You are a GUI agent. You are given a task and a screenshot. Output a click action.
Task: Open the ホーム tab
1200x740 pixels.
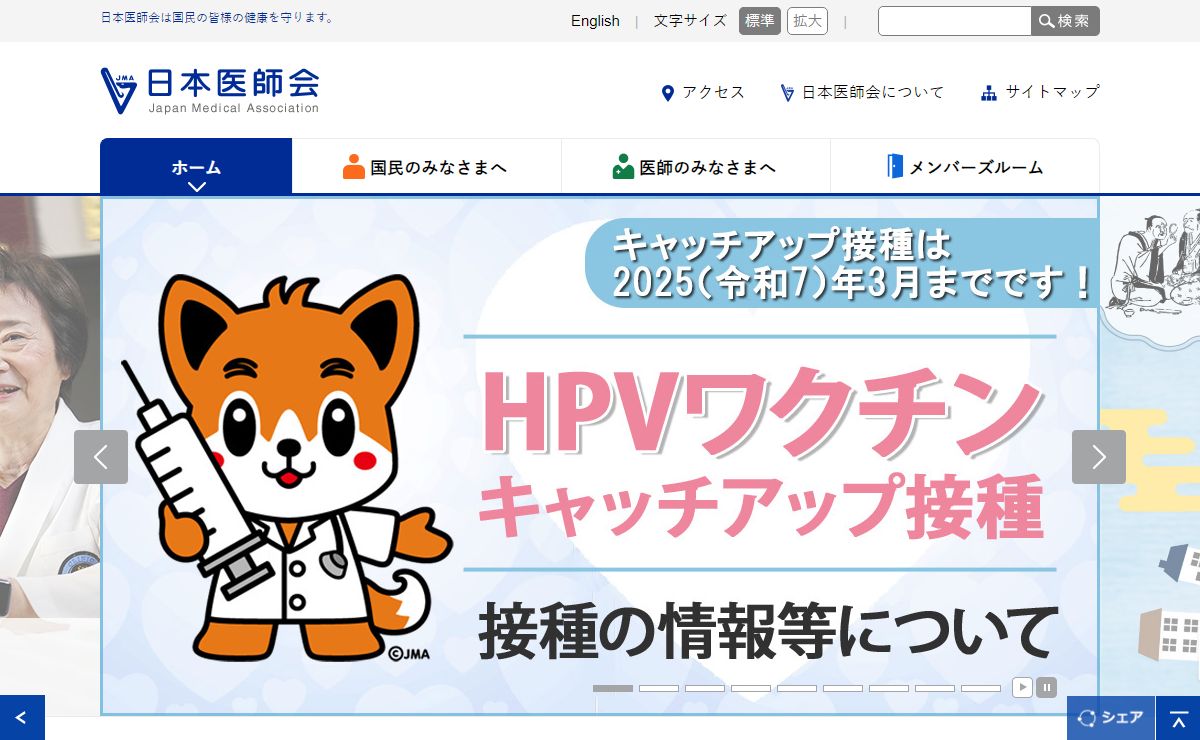coord(196,167)
